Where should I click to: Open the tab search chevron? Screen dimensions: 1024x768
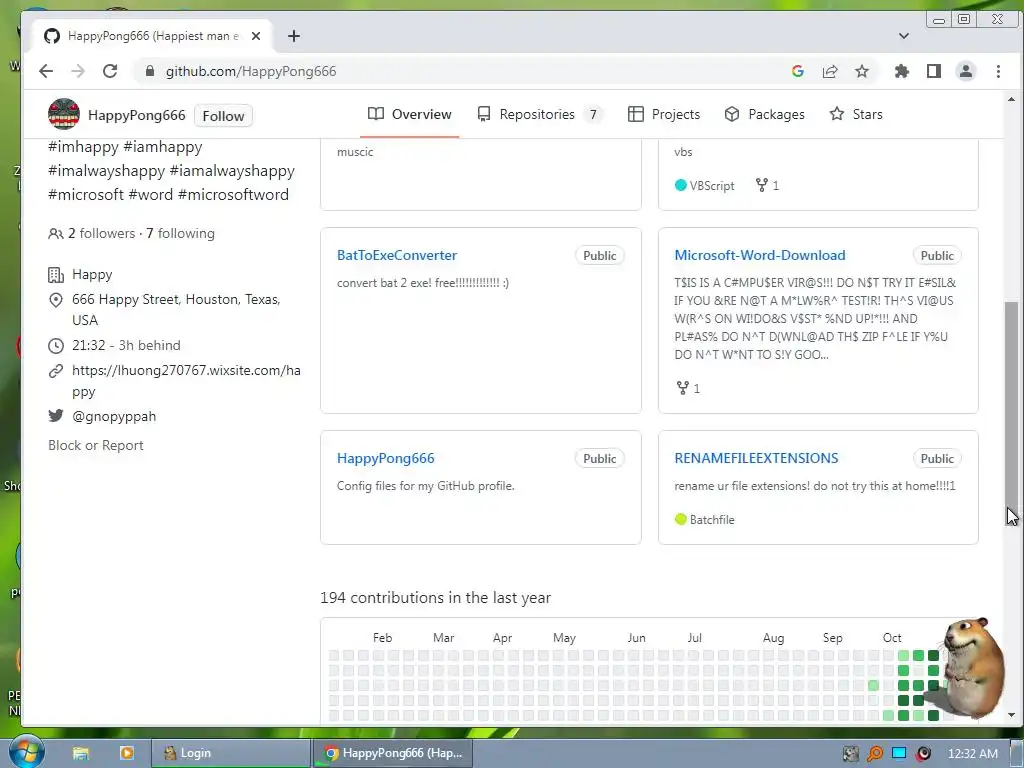(x=904, y=36)
